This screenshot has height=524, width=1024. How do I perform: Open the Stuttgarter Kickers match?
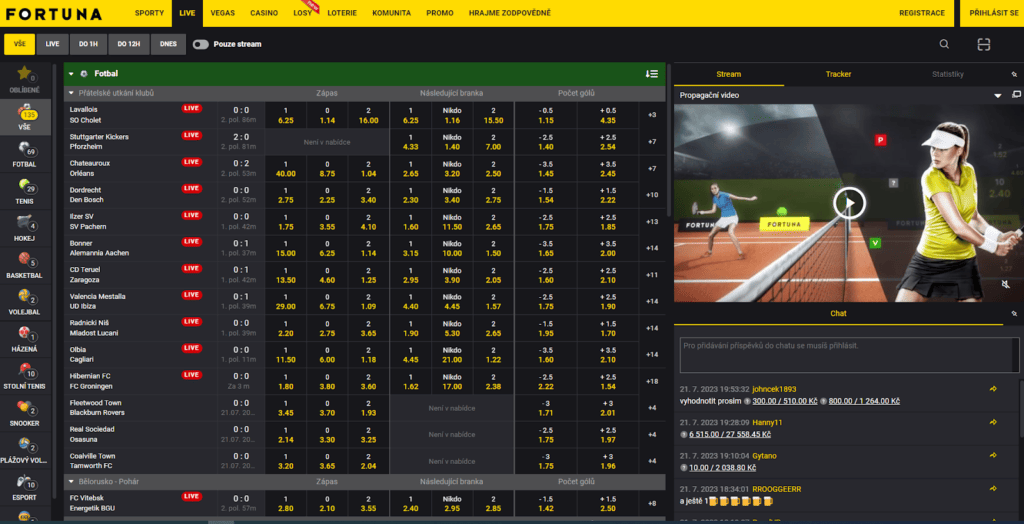[99, 142]
